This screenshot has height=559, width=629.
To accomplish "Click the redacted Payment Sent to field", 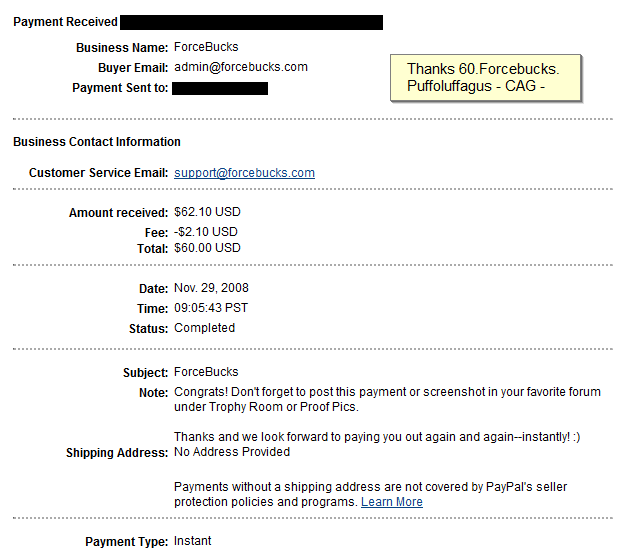I will (220, 88).
